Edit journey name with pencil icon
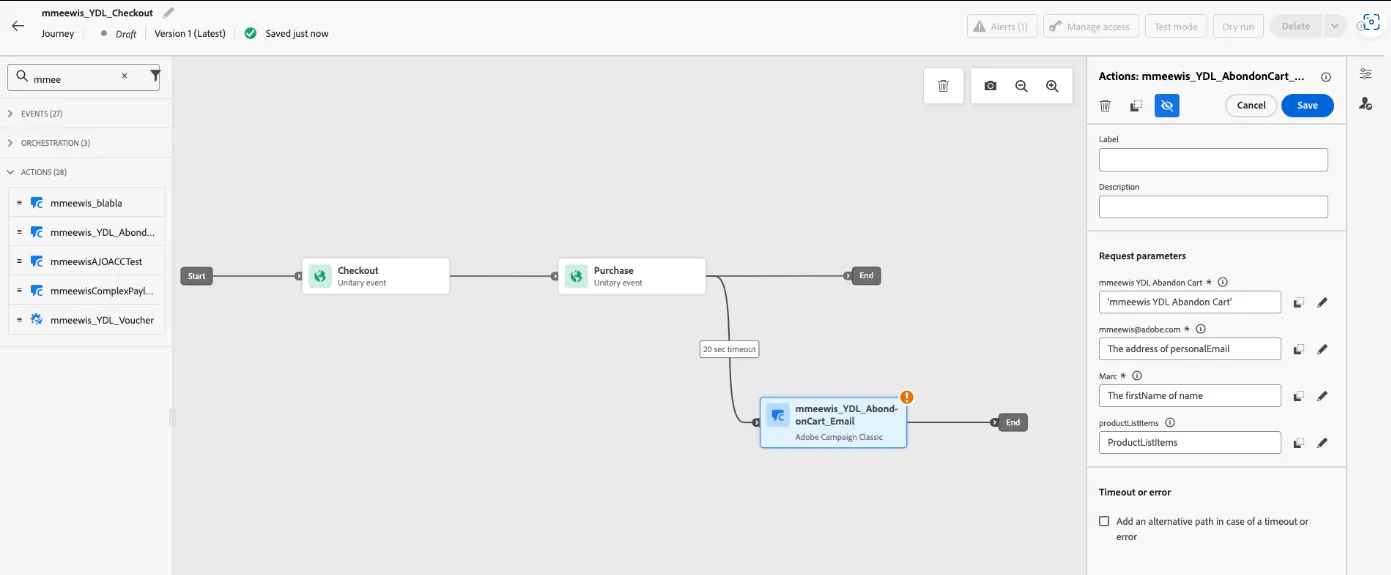Screen dimensions: 1391x575 click(x=169, y=13)
